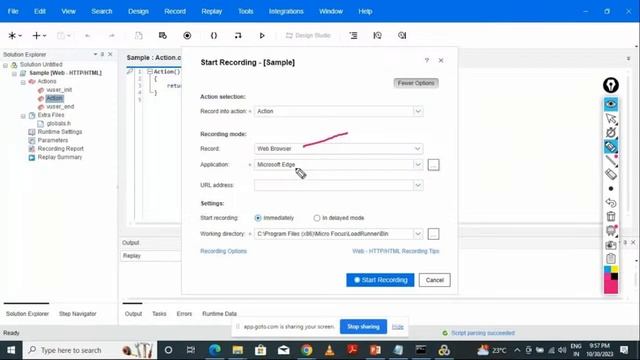Open Record into action dropdown
This screenshot has height=360, width=640.
(418, 111)
